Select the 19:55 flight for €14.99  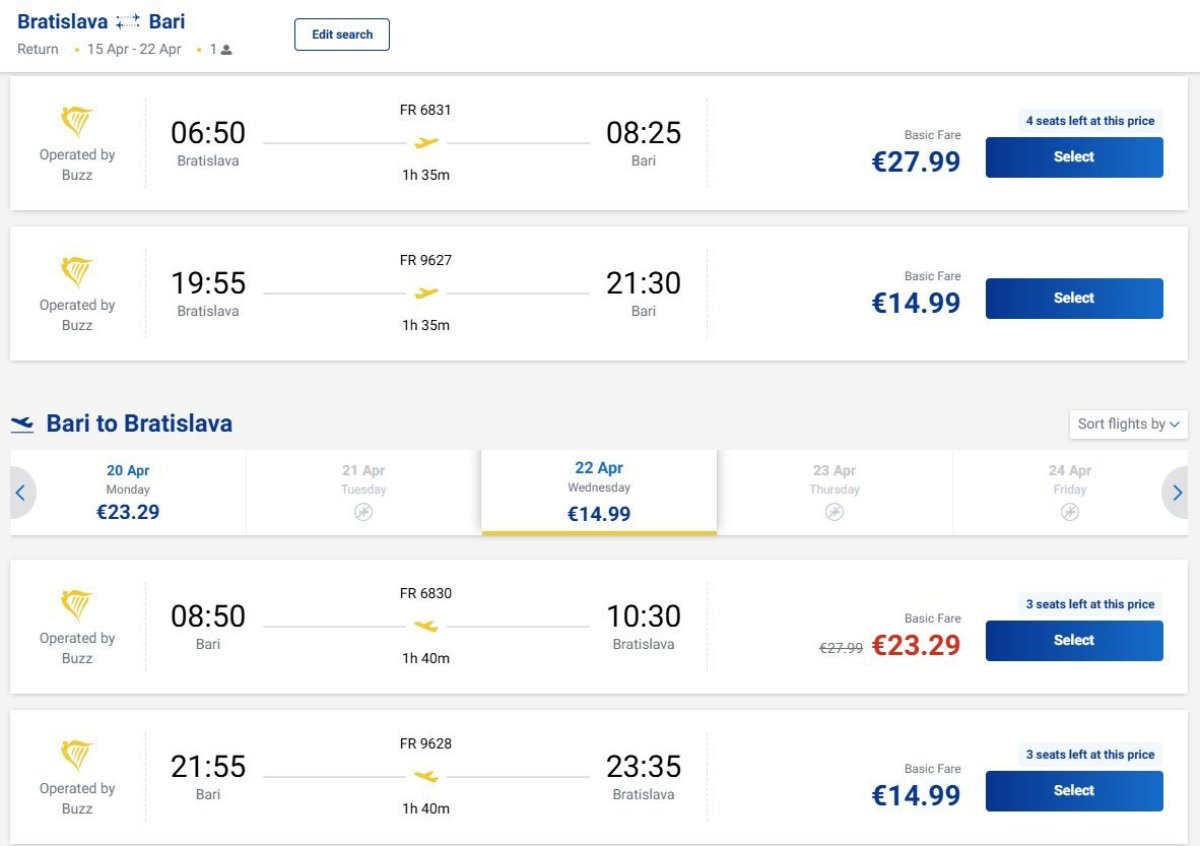point(1074,298)
